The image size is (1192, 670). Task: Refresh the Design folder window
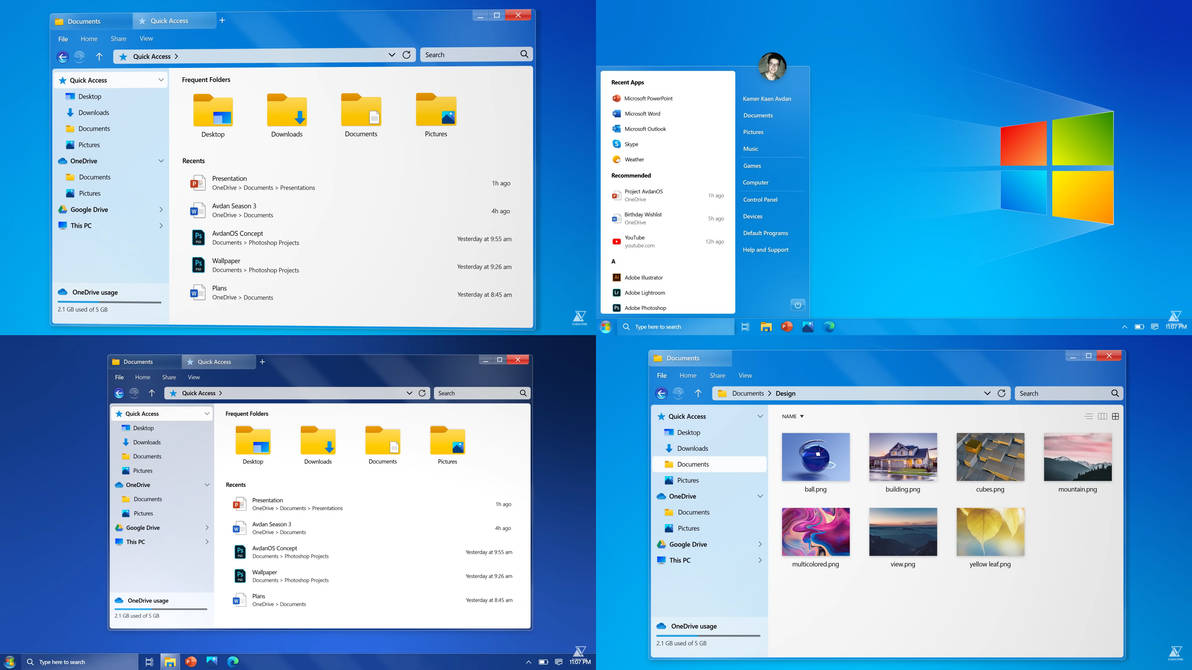tap(1001, 393)
